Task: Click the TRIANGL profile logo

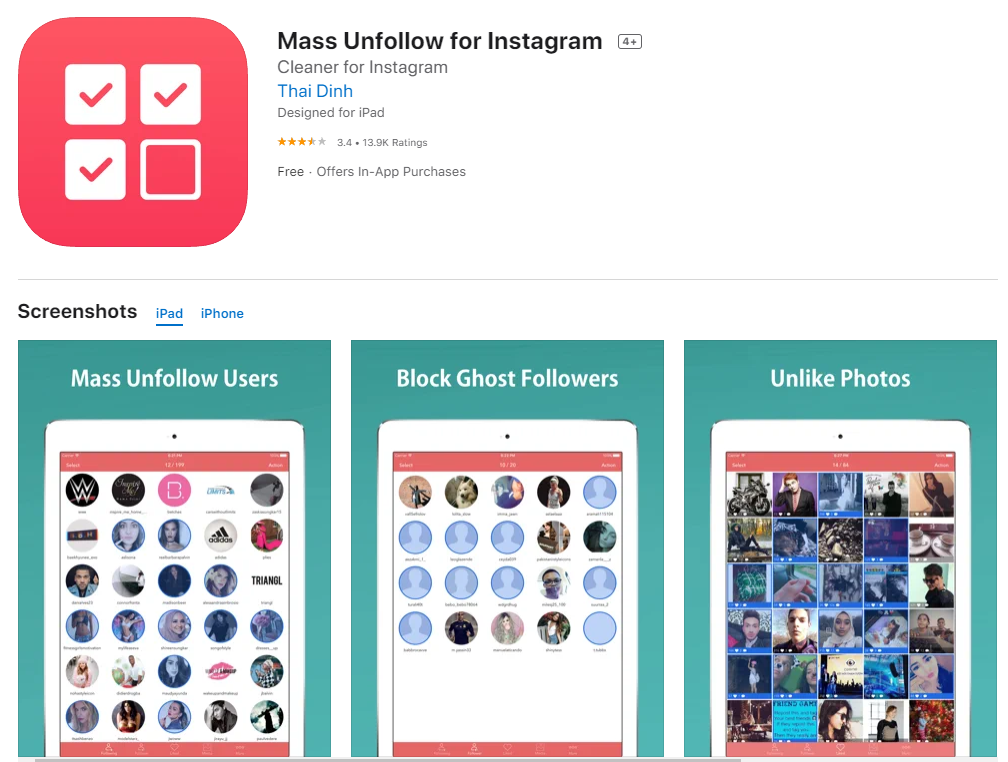Action: (x=267, y=581)
